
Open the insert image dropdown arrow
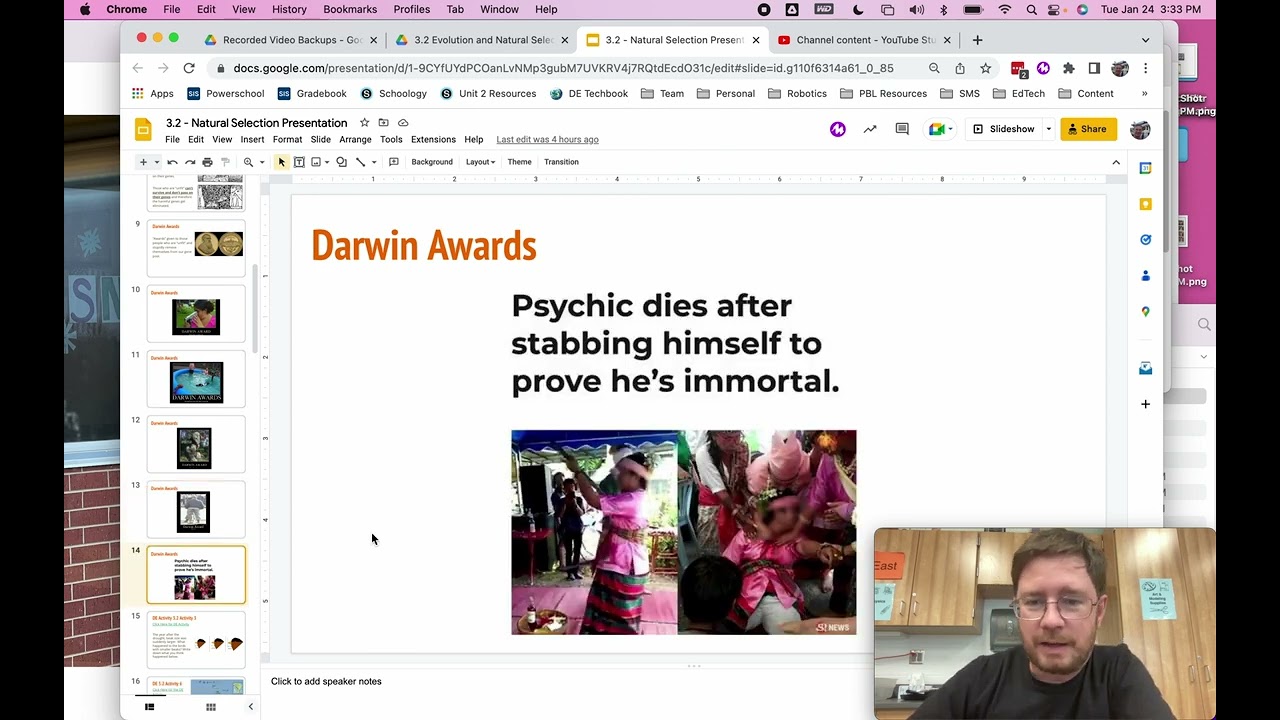(x=327, y=162)
